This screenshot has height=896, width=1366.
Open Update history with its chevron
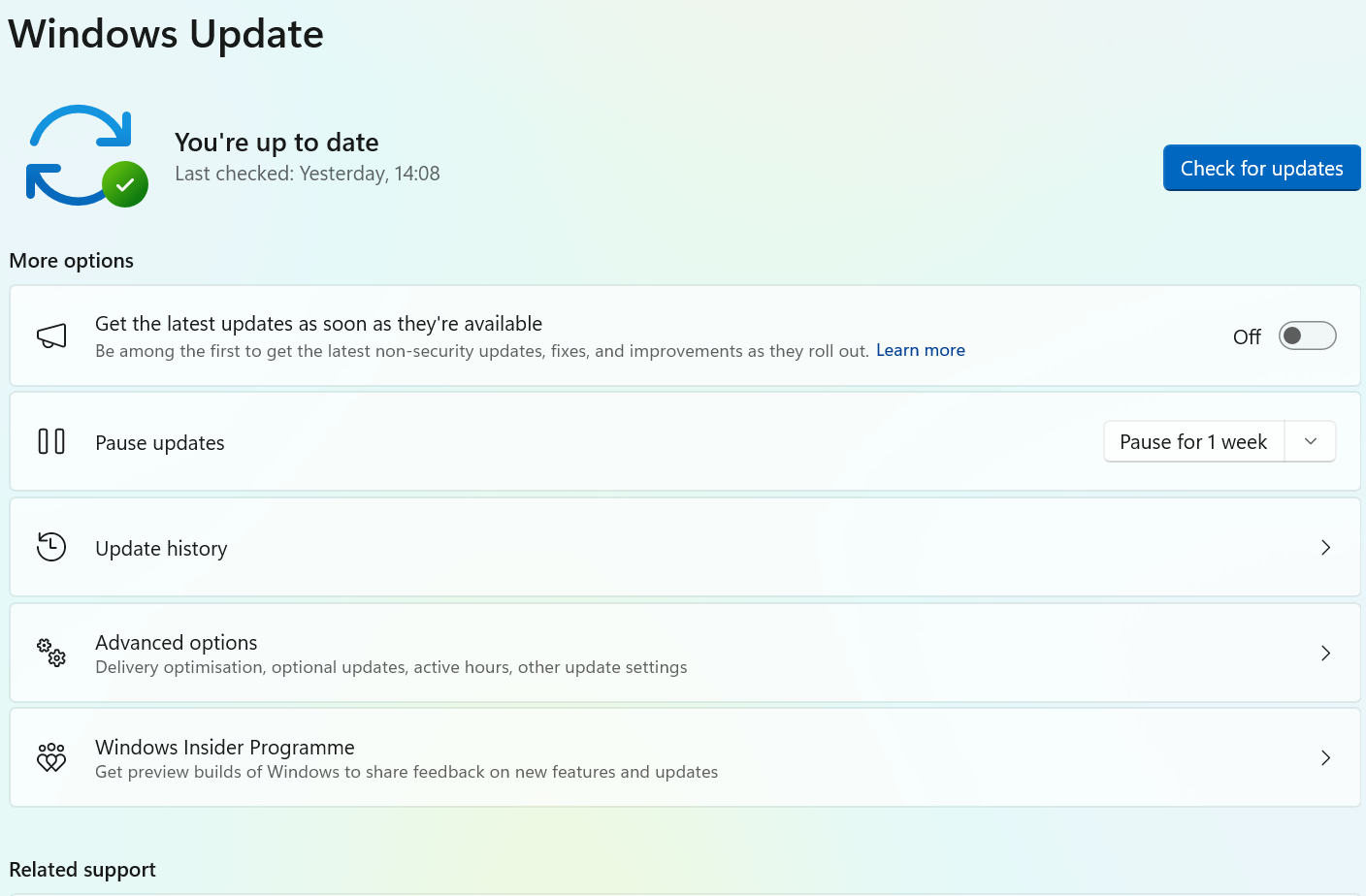pos(1325,548)
